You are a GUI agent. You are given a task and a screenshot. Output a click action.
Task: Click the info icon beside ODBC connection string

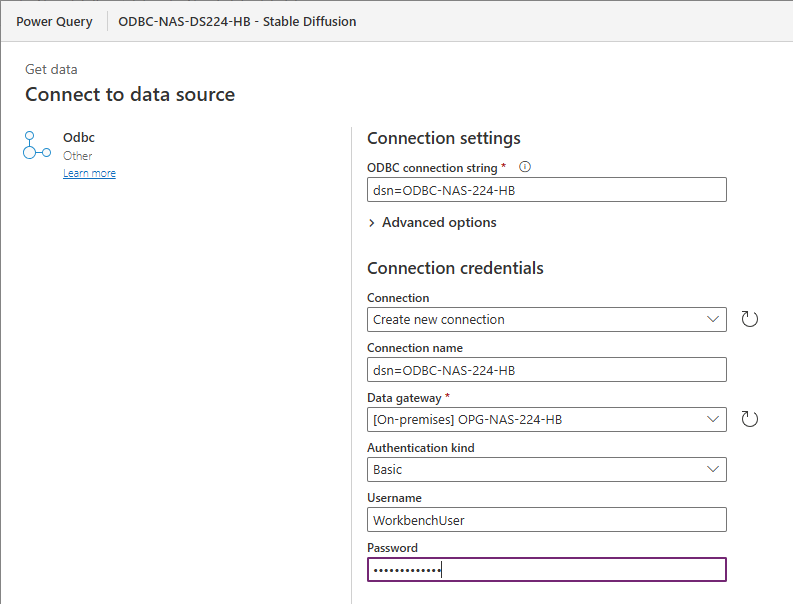(524, 168)
